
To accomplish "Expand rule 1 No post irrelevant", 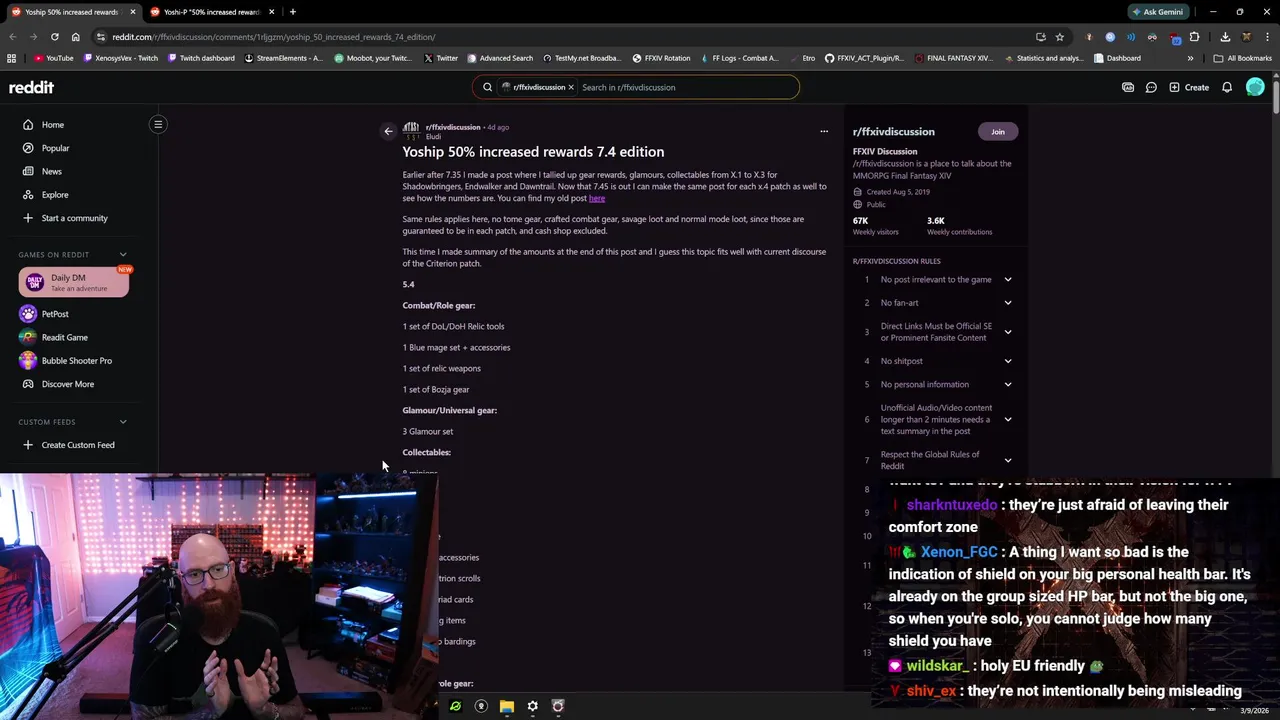I will click(1007, 279).
